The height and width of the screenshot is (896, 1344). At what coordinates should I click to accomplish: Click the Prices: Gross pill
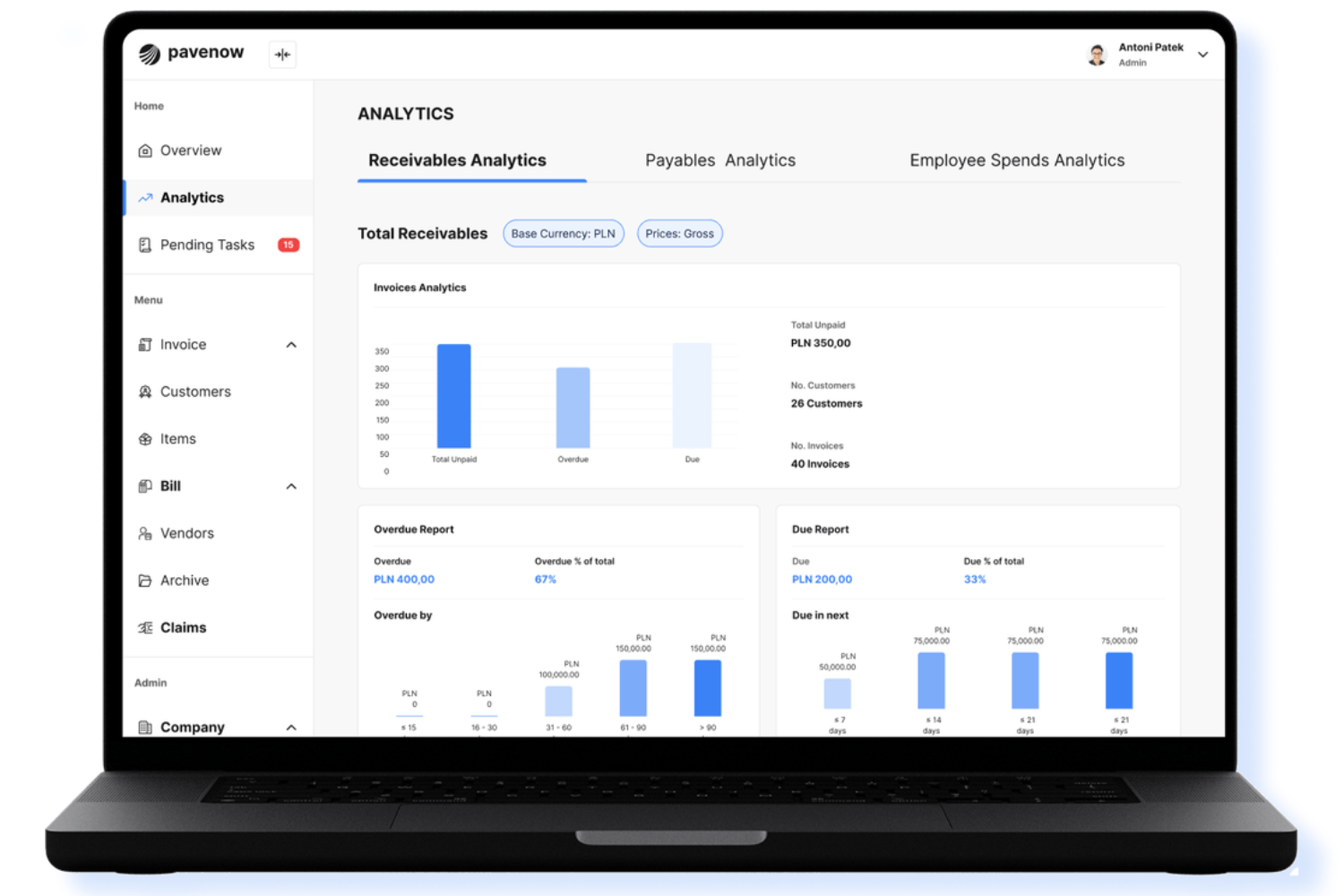(680, 234)
